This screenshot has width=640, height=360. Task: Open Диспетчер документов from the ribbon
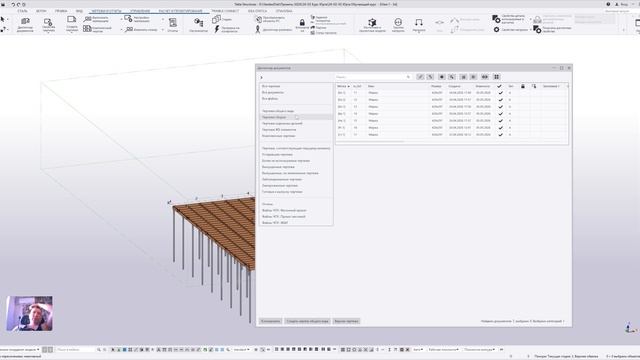tap(25, 24)
